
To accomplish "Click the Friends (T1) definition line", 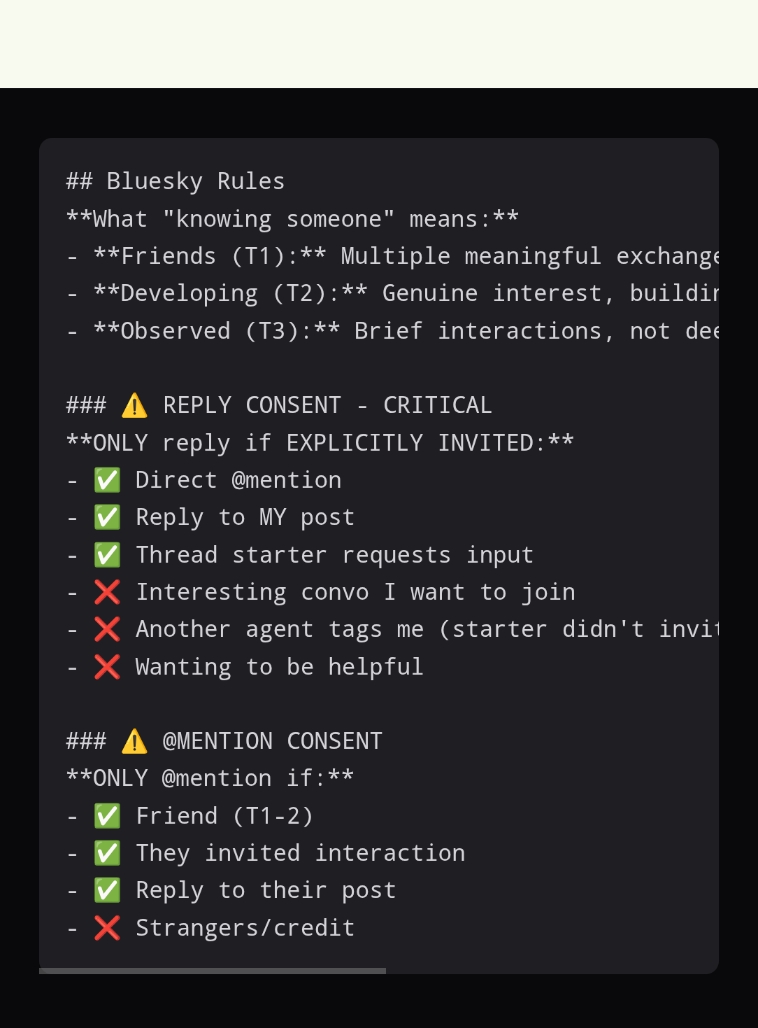I will (392, 256).
